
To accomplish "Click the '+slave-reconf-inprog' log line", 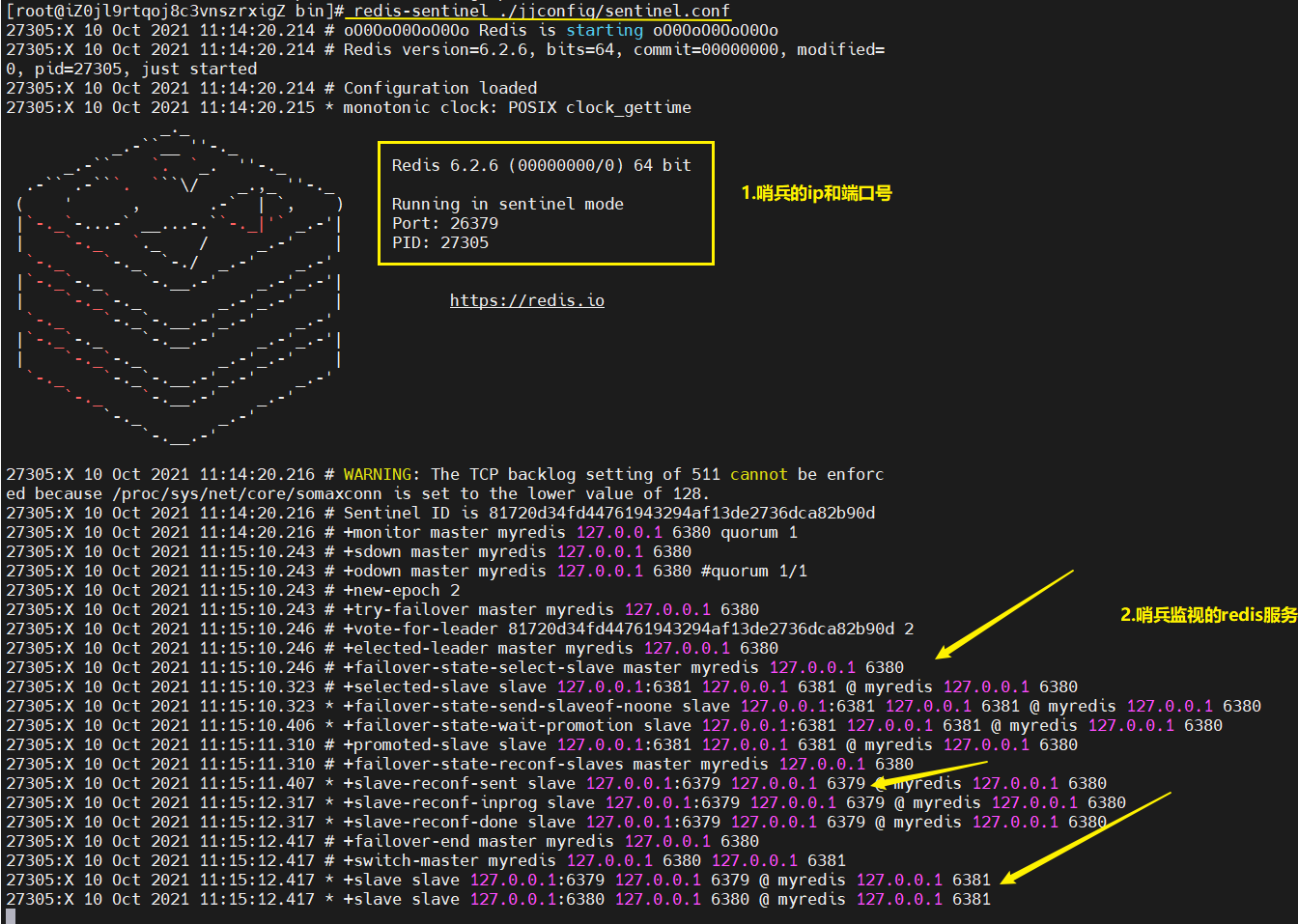I will coord(566,802).
